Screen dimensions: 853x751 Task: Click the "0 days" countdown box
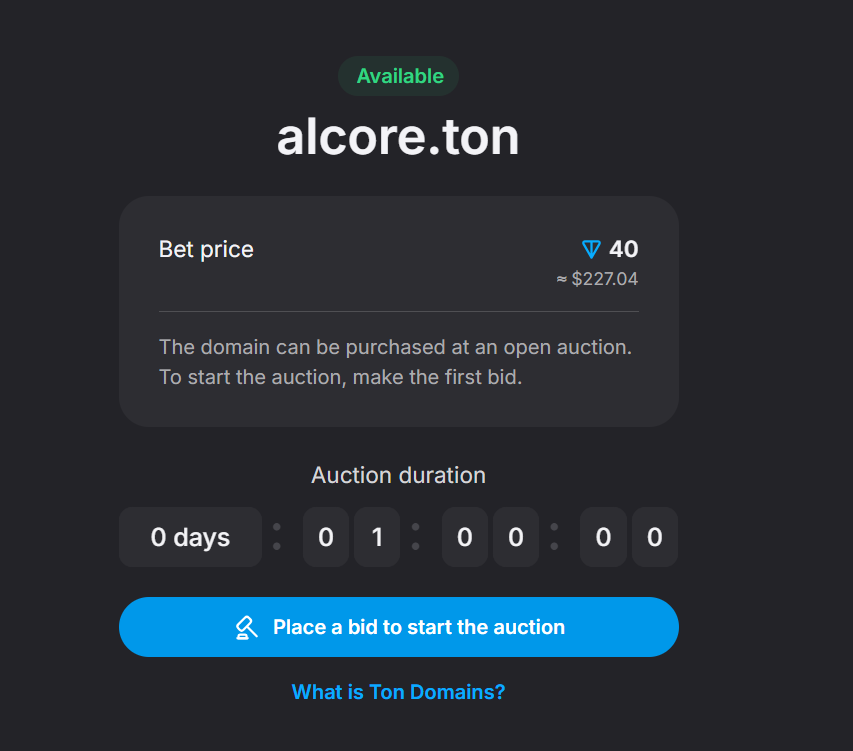click(x=190, y=537)
